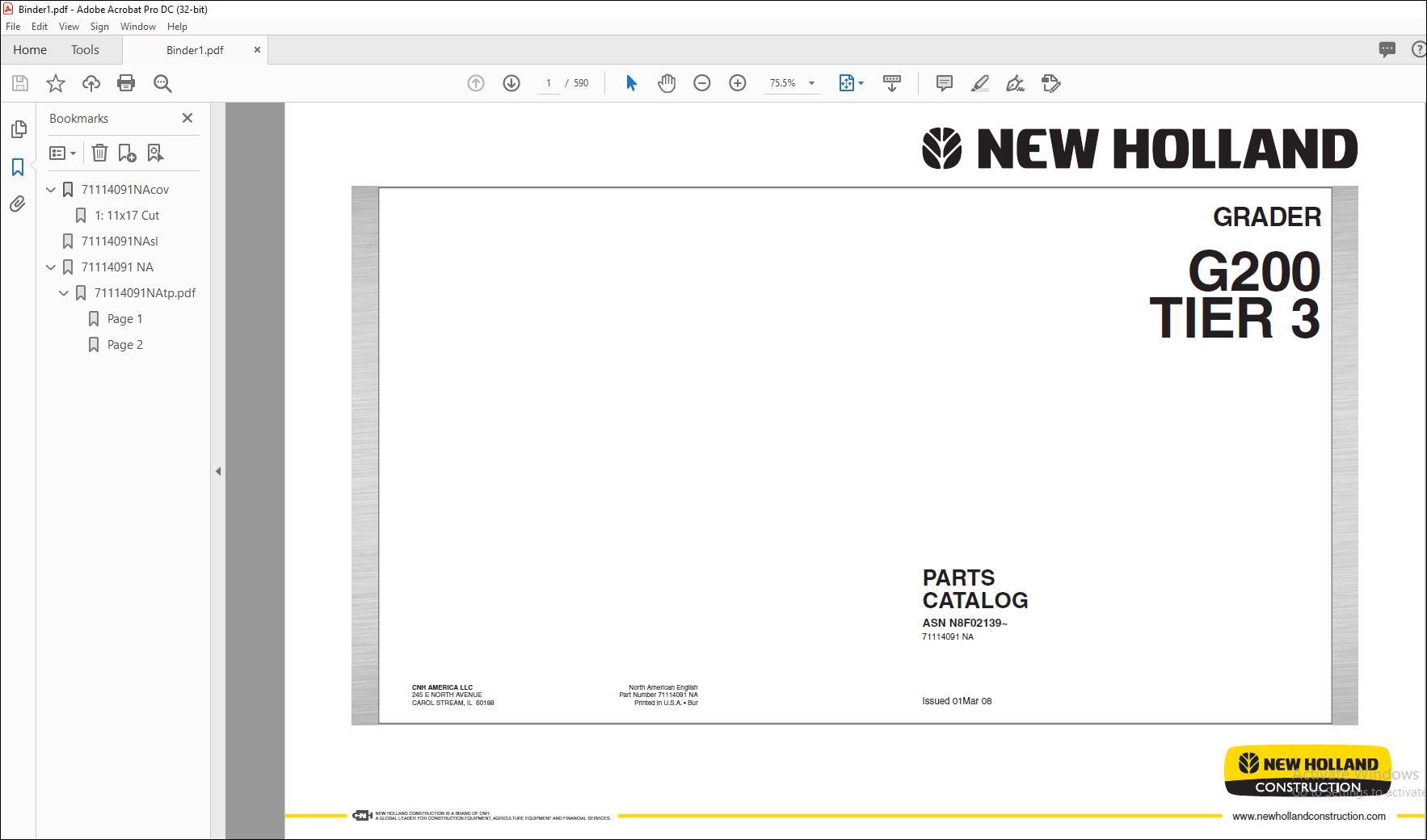Open the Help menu

click(x=177, y=27)
